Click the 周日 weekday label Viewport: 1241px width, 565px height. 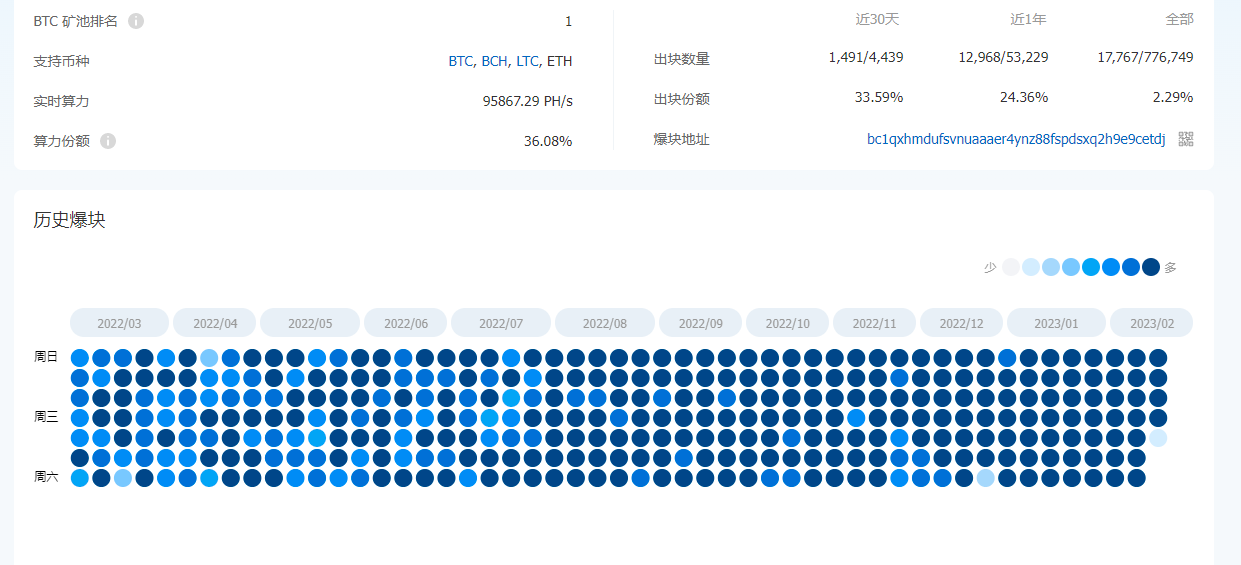point(46,356)
